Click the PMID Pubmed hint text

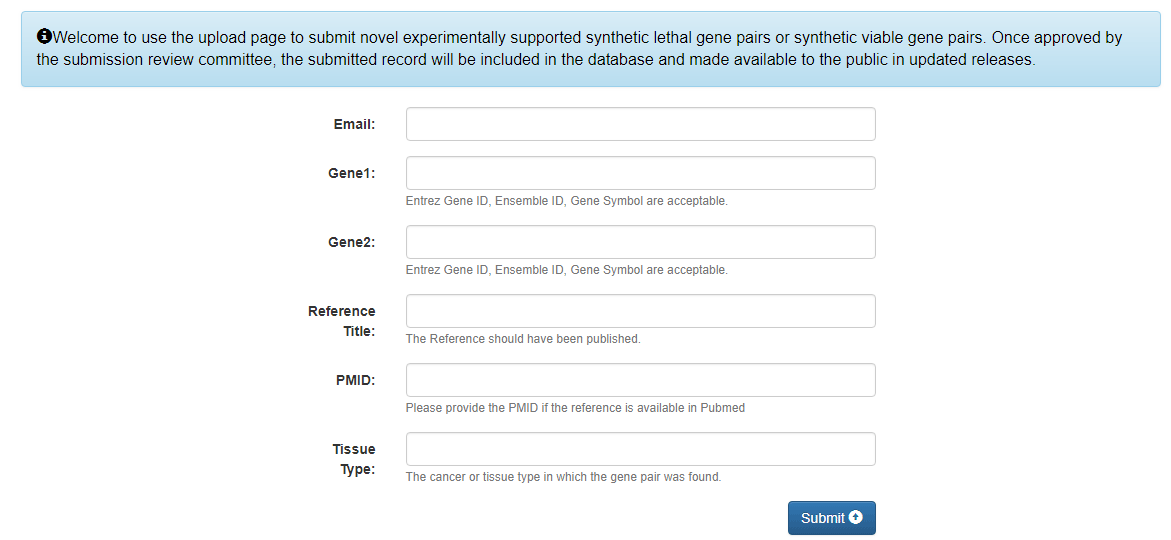click(x=575, y=408)
